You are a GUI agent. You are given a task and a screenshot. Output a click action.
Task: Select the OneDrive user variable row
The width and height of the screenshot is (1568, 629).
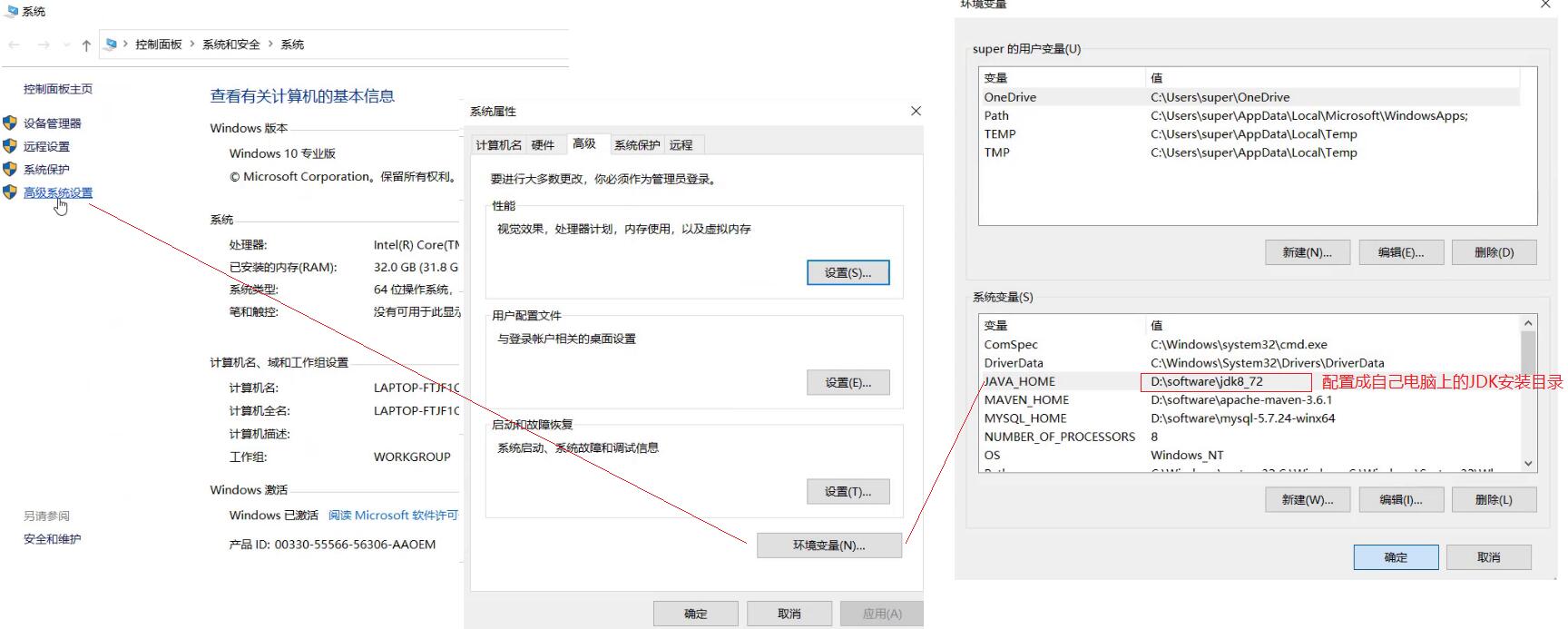pos(1249,97)
